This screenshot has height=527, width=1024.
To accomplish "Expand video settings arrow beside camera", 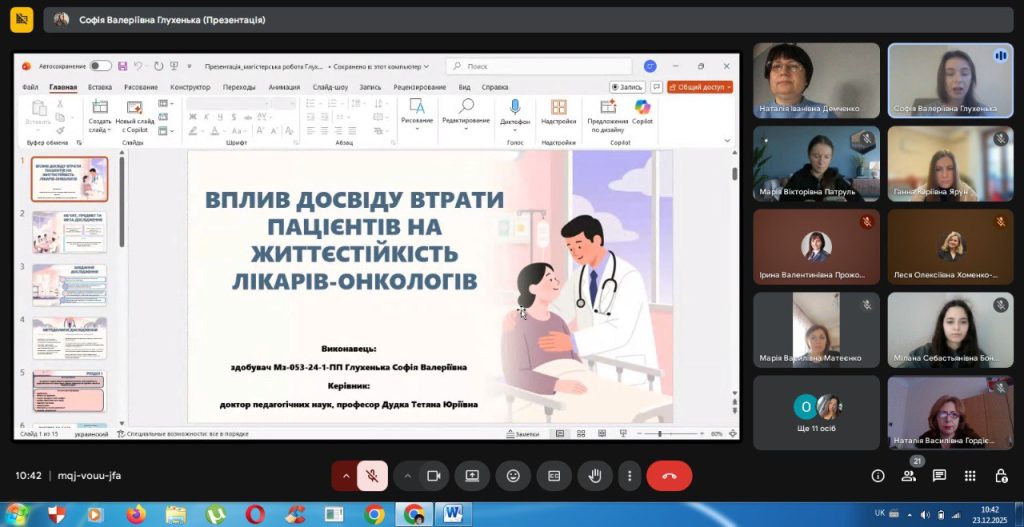I will [x=408, y=476].
